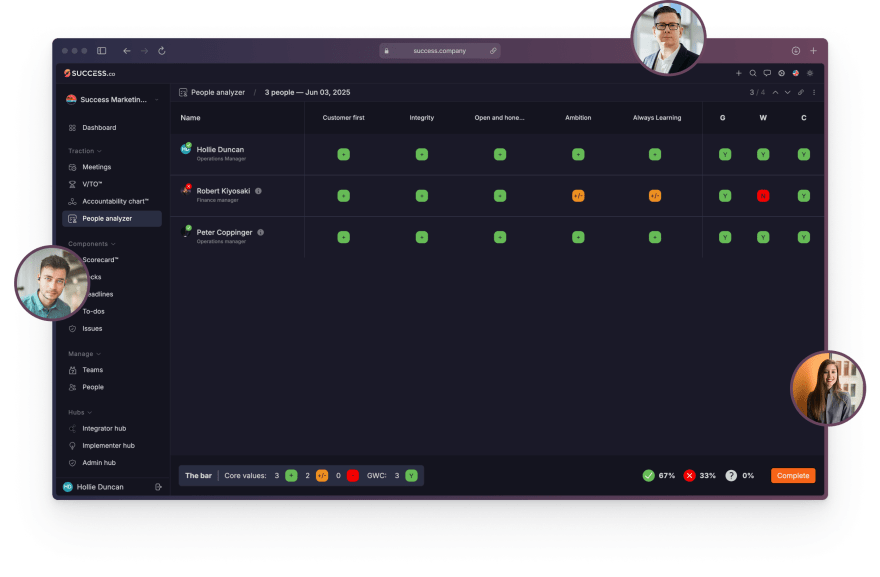Click the browser address bar success.company
The image size is (880, 577).
439,51
